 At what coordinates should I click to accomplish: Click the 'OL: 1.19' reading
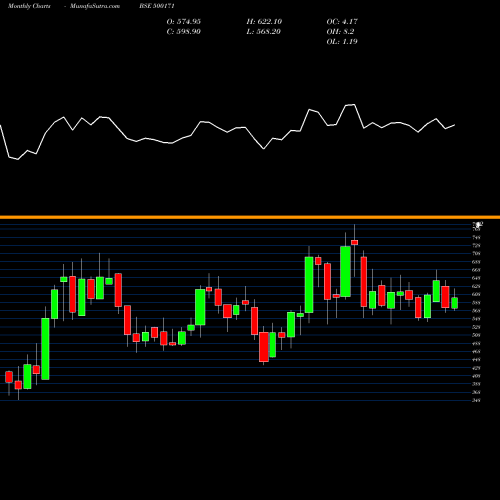[342, 41]
